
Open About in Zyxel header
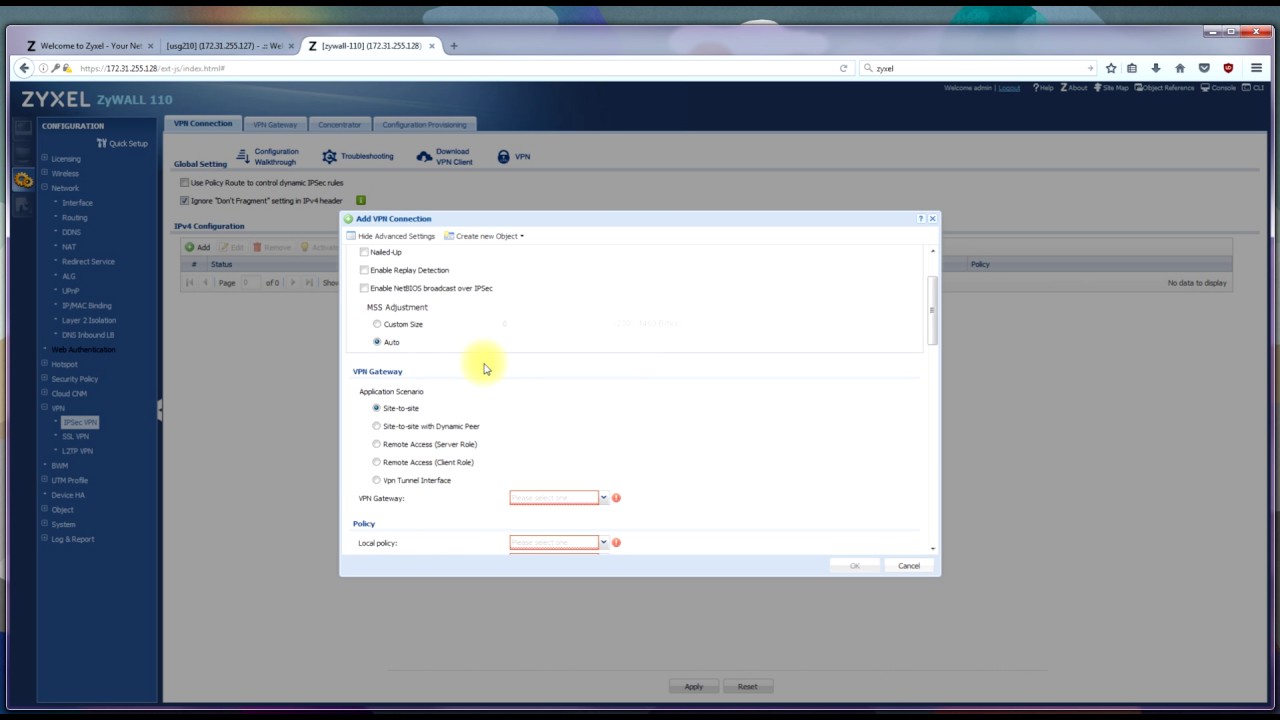pos(1073,88)
